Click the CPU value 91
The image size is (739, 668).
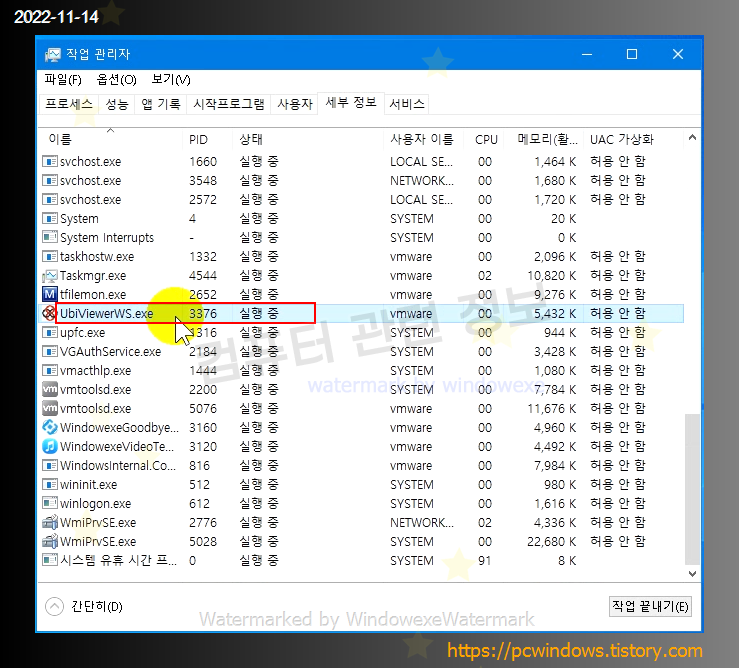(484, 561)
